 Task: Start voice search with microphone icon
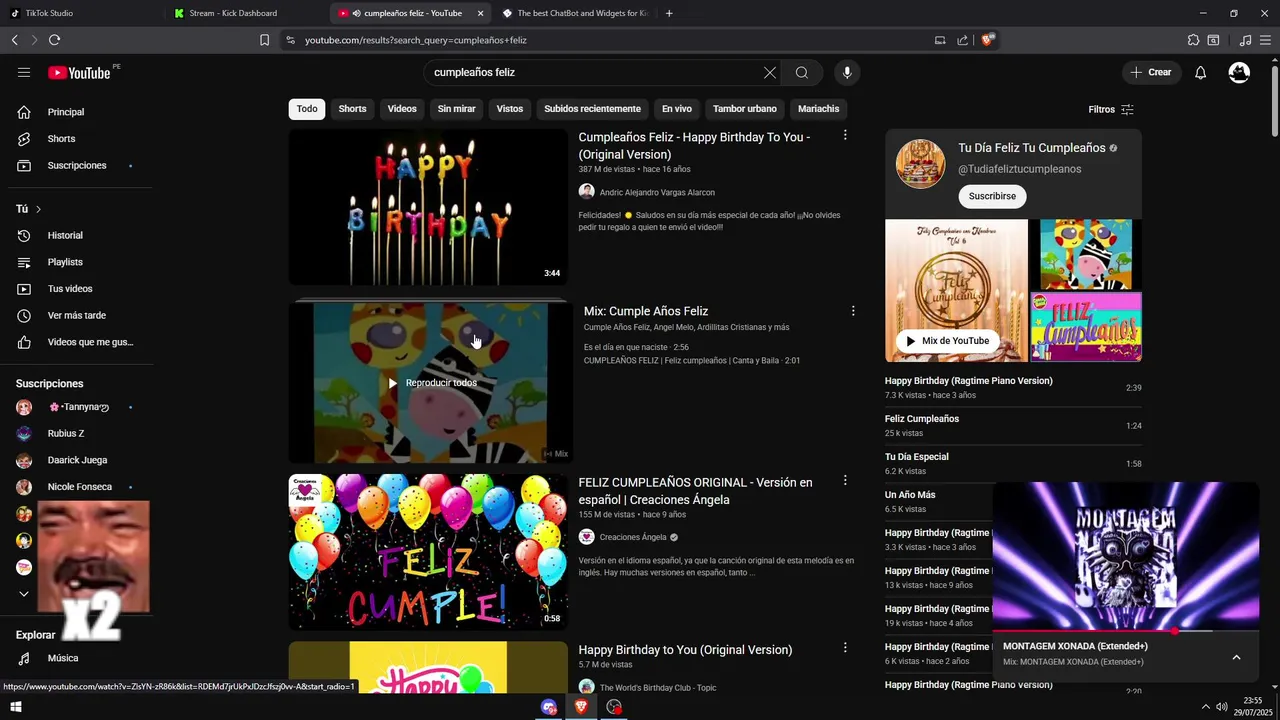point(847,72)
